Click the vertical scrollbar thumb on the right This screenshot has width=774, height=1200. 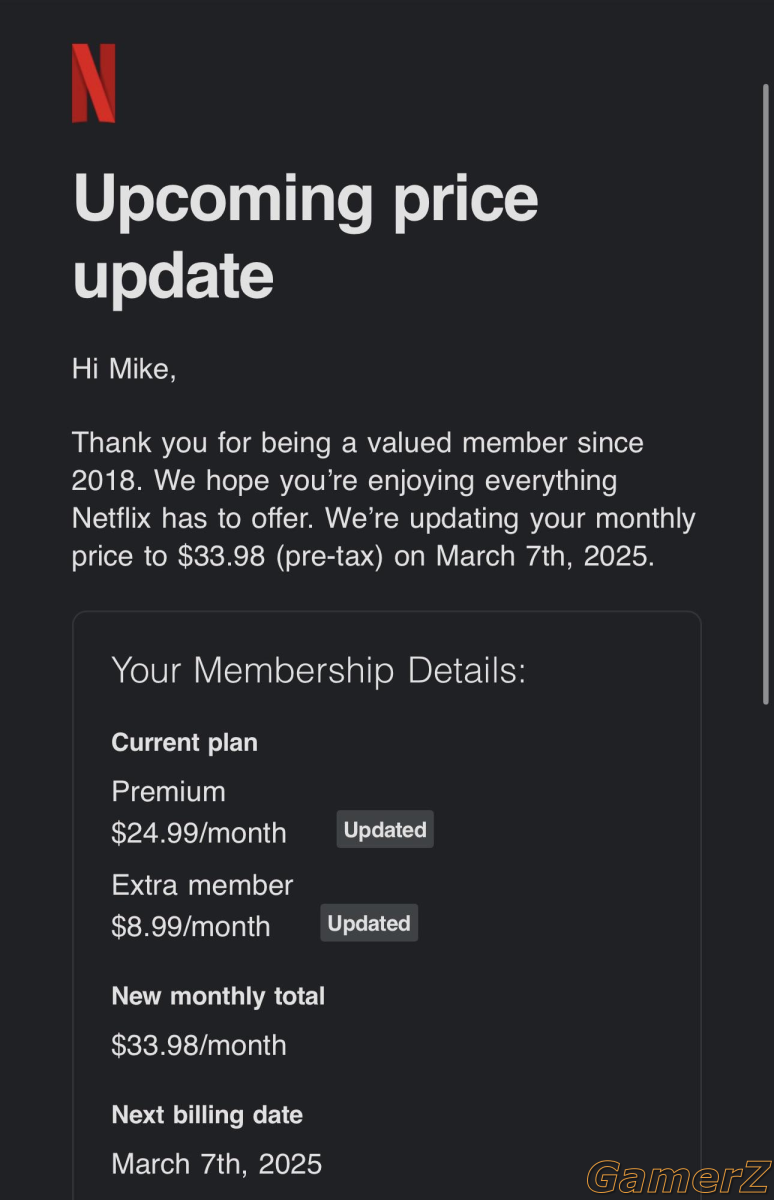click(767, 393)
